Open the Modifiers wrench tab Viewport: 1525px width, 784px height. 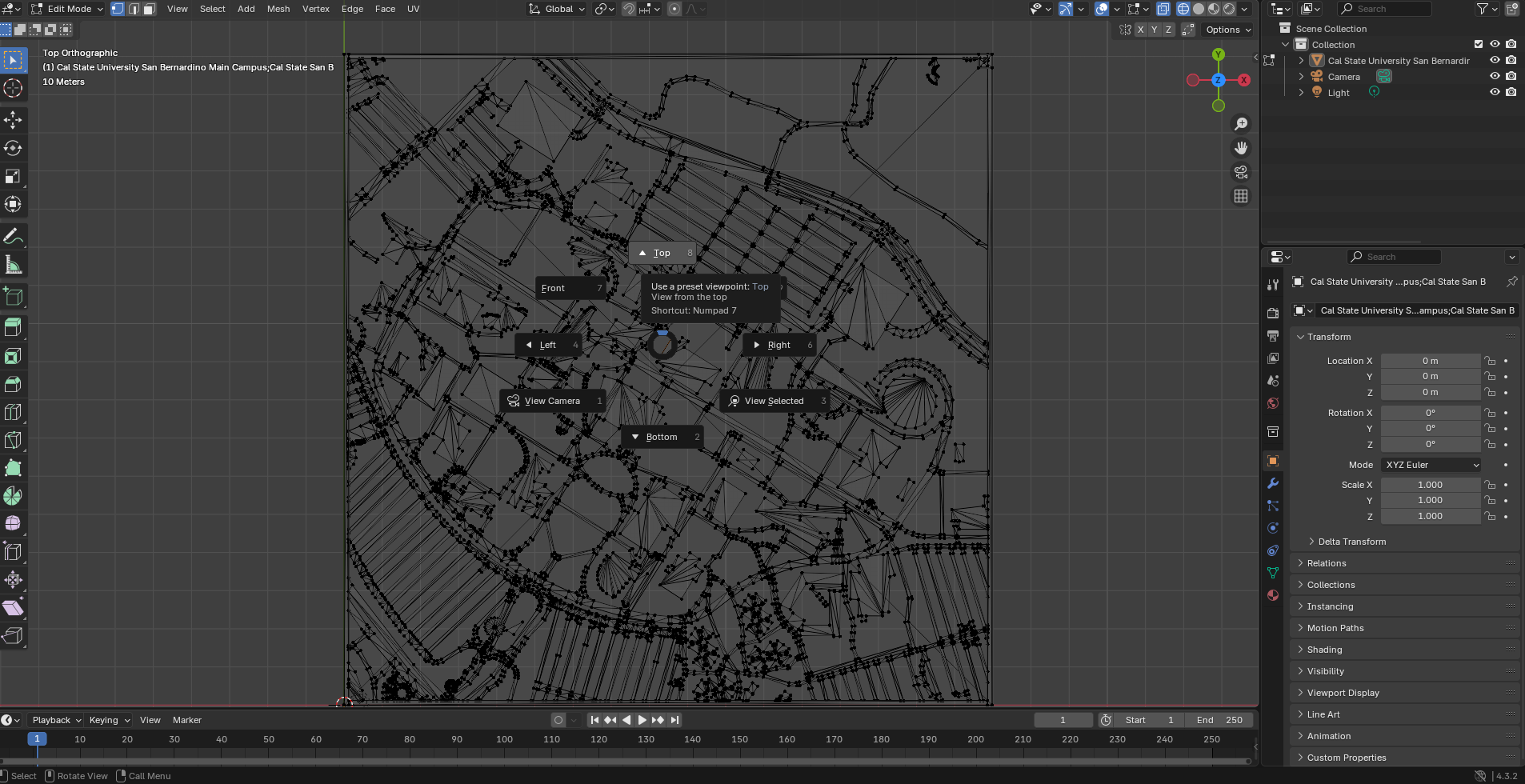pos(1273,483)
